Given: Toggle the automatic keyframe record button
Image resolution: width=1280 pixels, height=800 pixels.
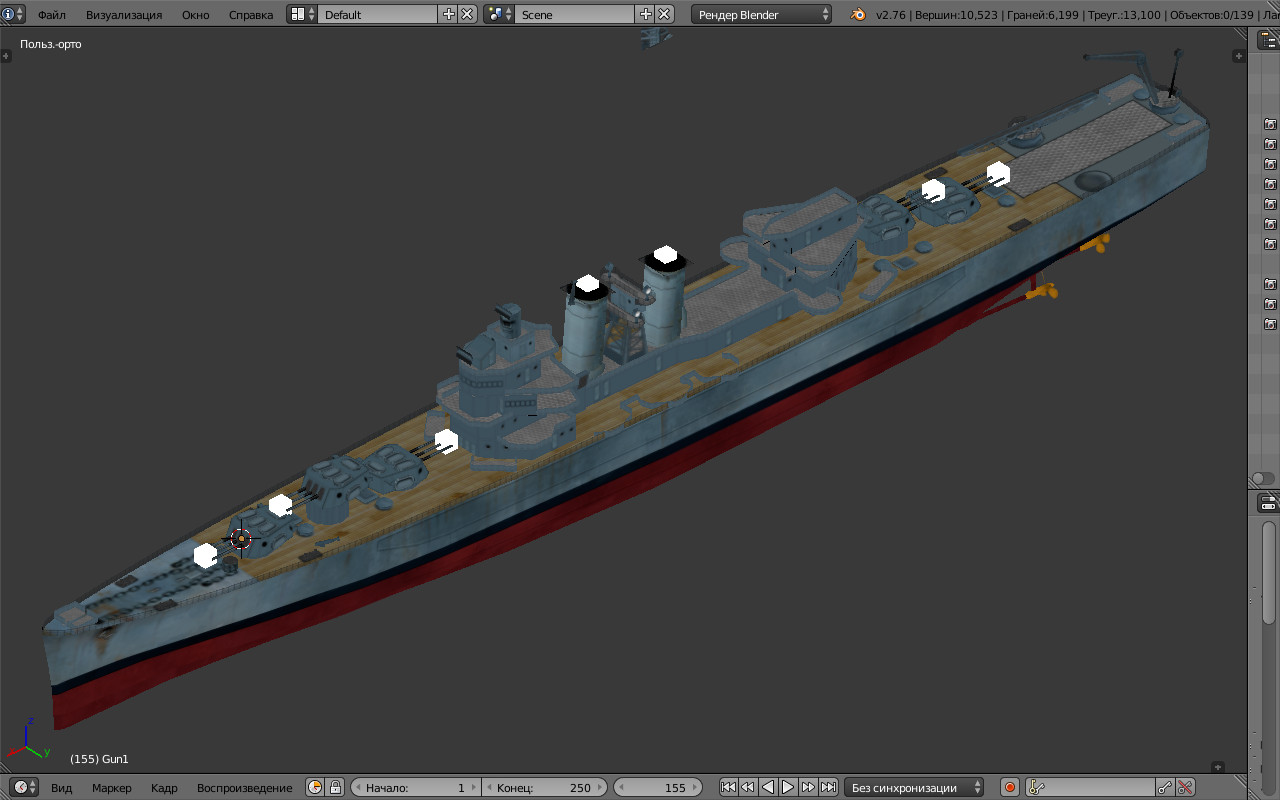Looking at the screenshot, I should [x=1009, y=787].
